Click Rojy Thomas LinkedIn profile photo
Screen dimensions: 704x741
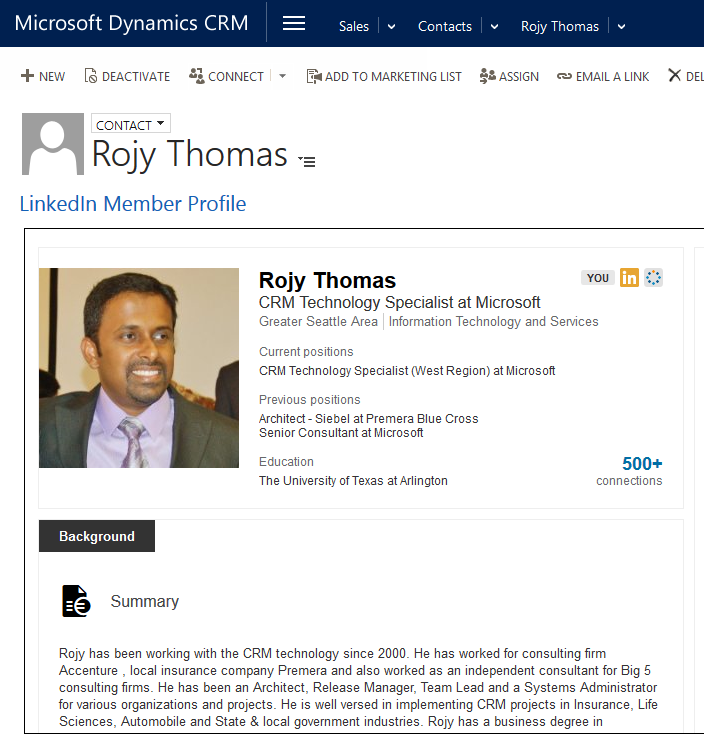(139, 368)
